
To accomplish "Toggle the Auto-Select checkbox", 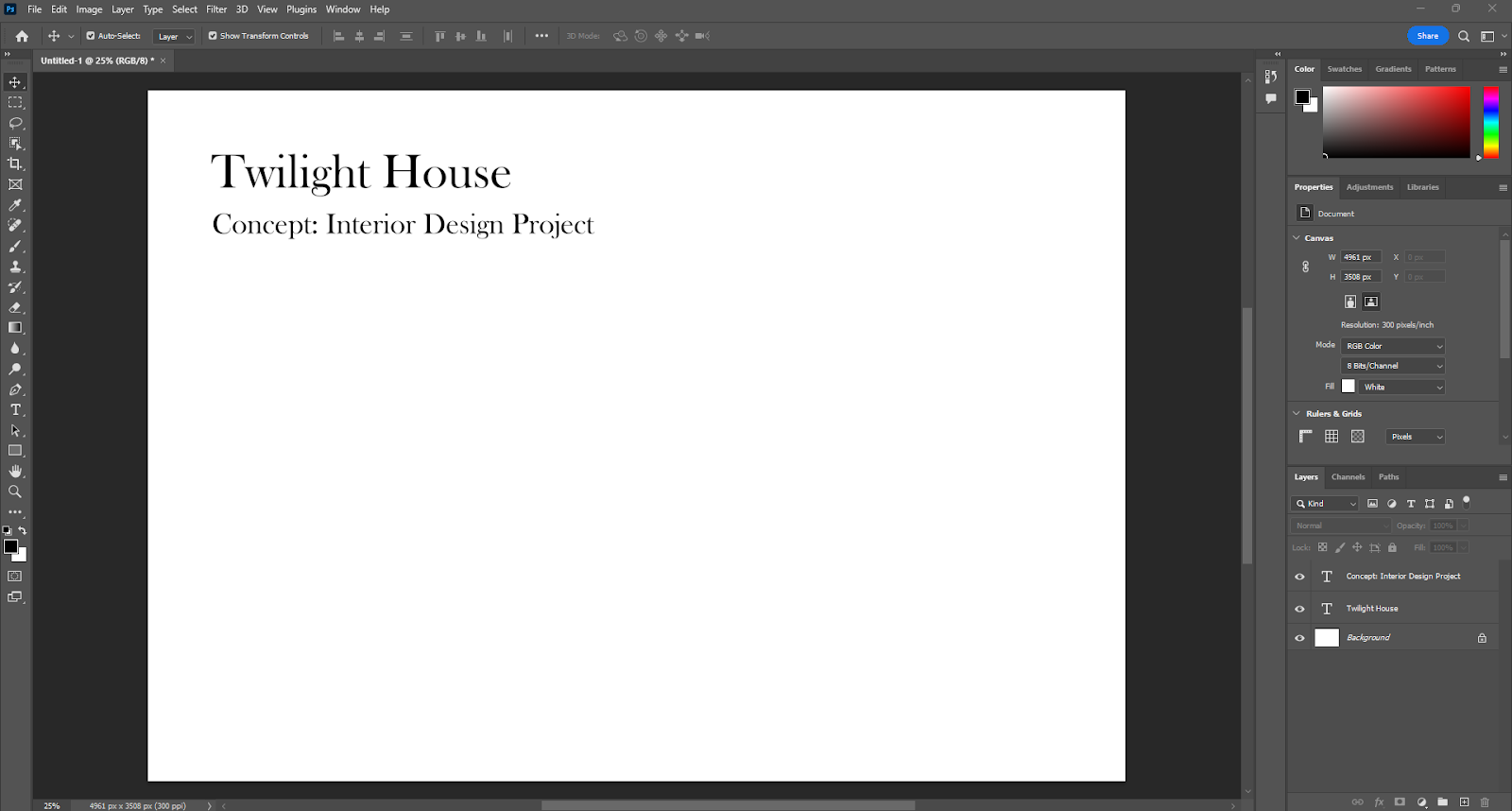I will [91, 36].
